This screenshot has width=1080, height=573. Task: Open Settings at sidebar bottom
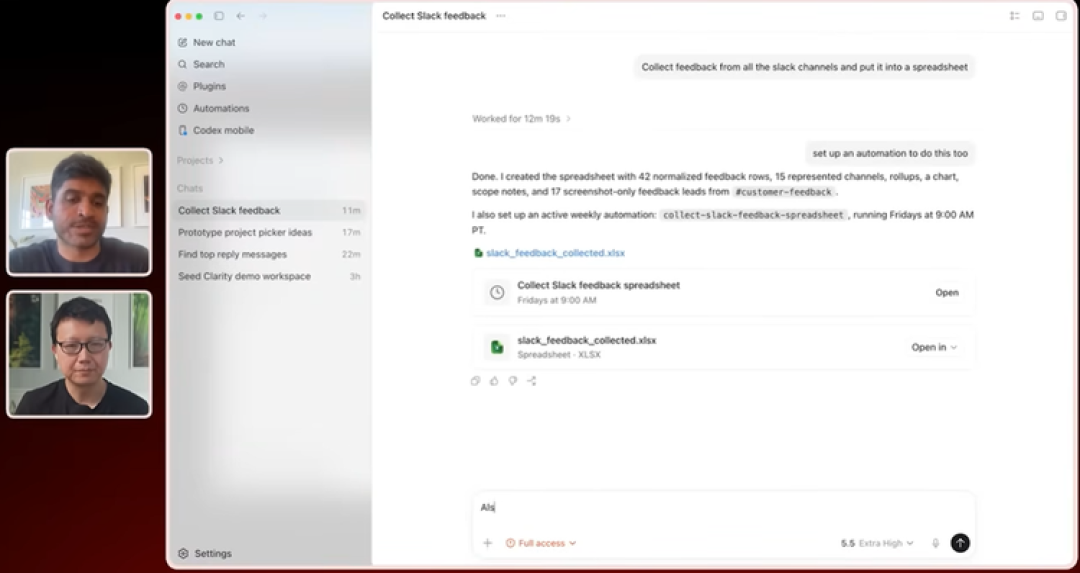pyautogui.click(x=205, y=554)
